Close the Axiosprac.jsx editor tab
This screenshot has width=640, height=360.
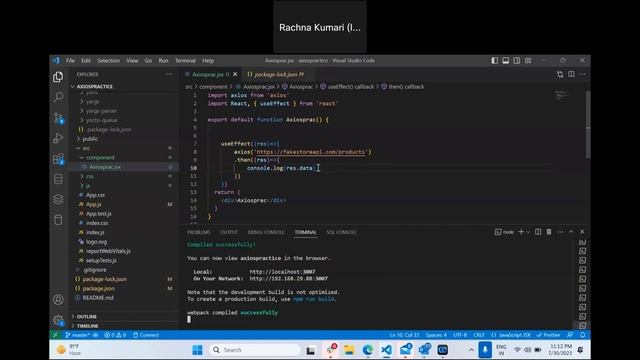pos(235,74)
